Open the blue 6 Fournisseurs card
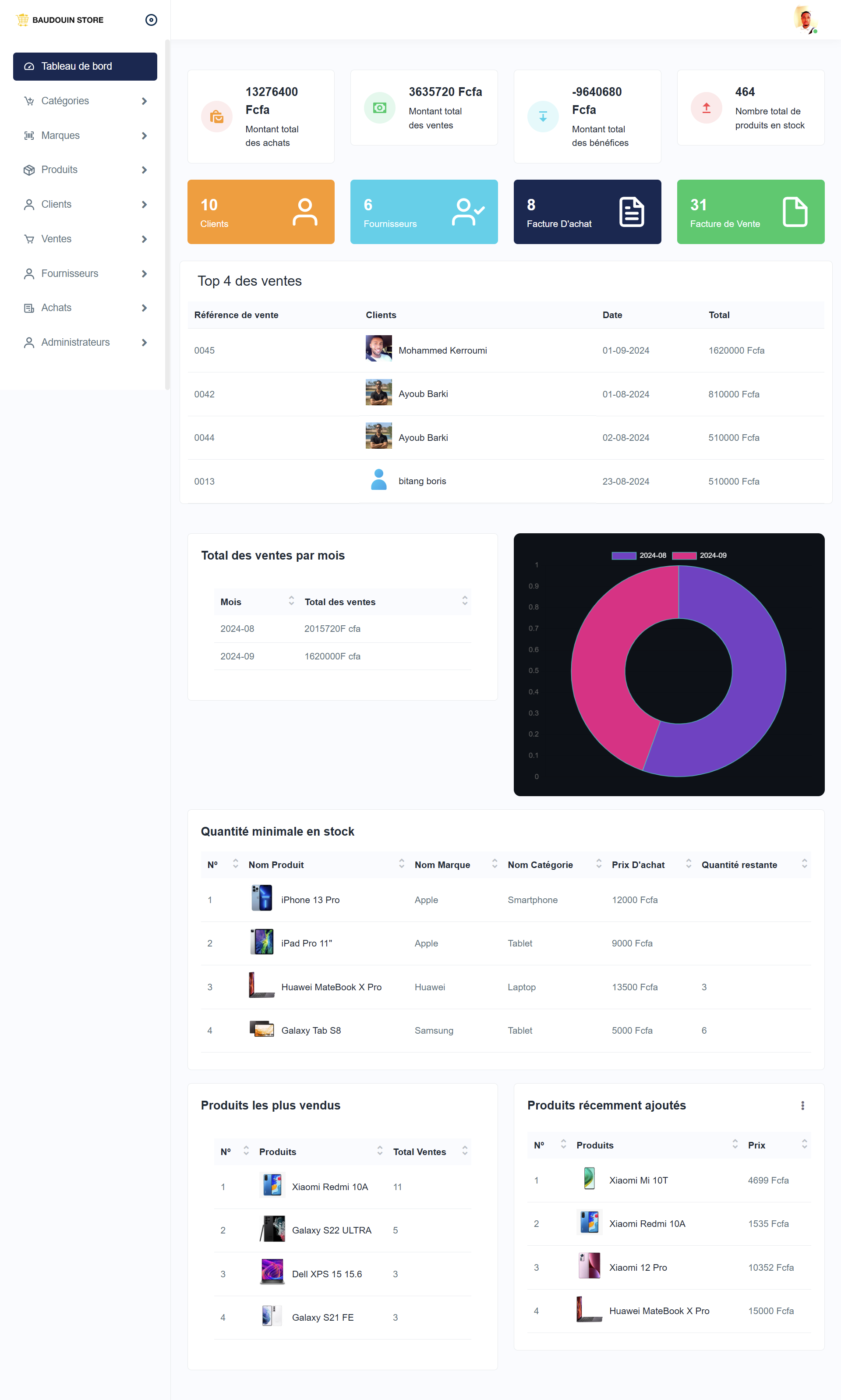Viewport: 841px width, 1400px height. coord(424,212)
